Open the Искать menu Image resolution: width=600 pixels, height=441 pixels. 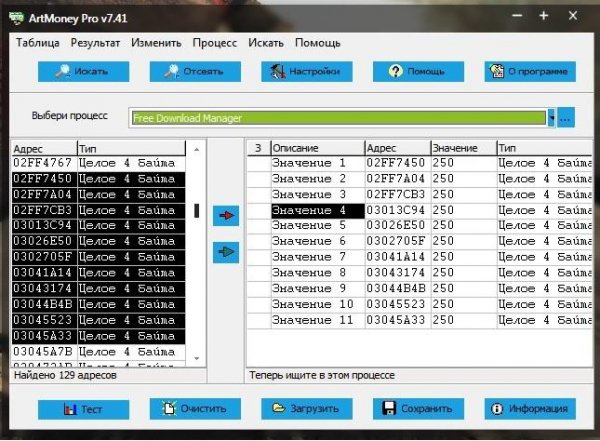tap(266, 42)
